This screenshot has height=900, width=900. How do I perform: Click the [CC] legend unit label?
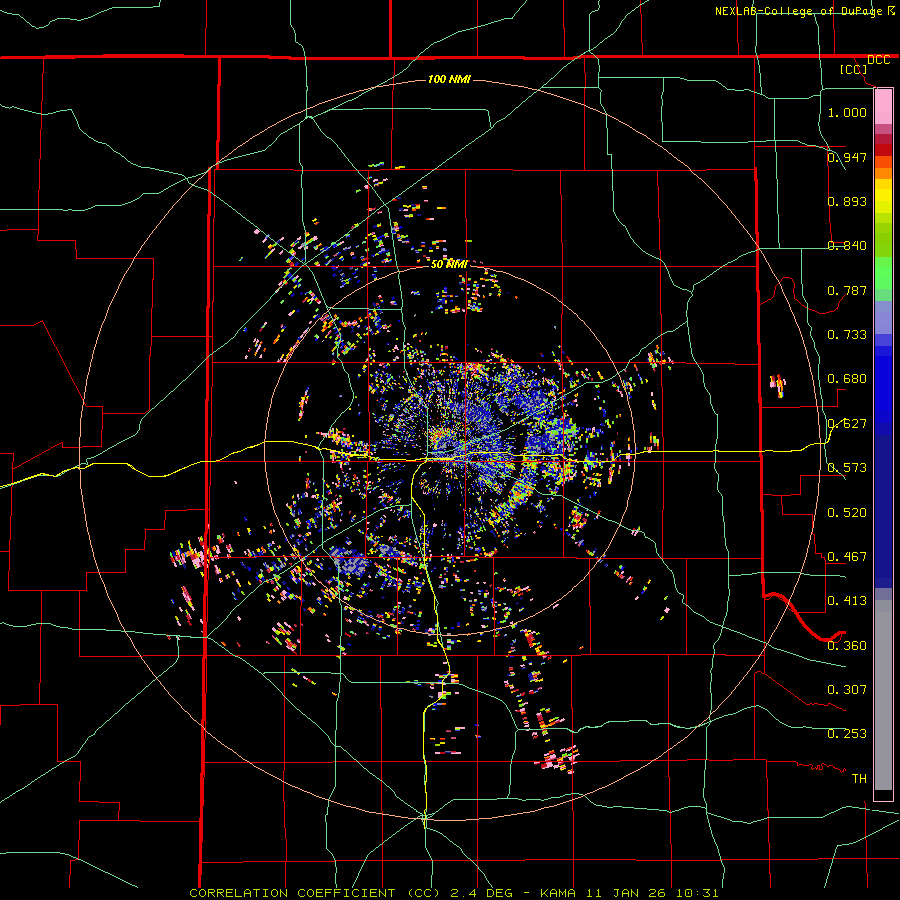pyautogui.click(x=854, y=69)
